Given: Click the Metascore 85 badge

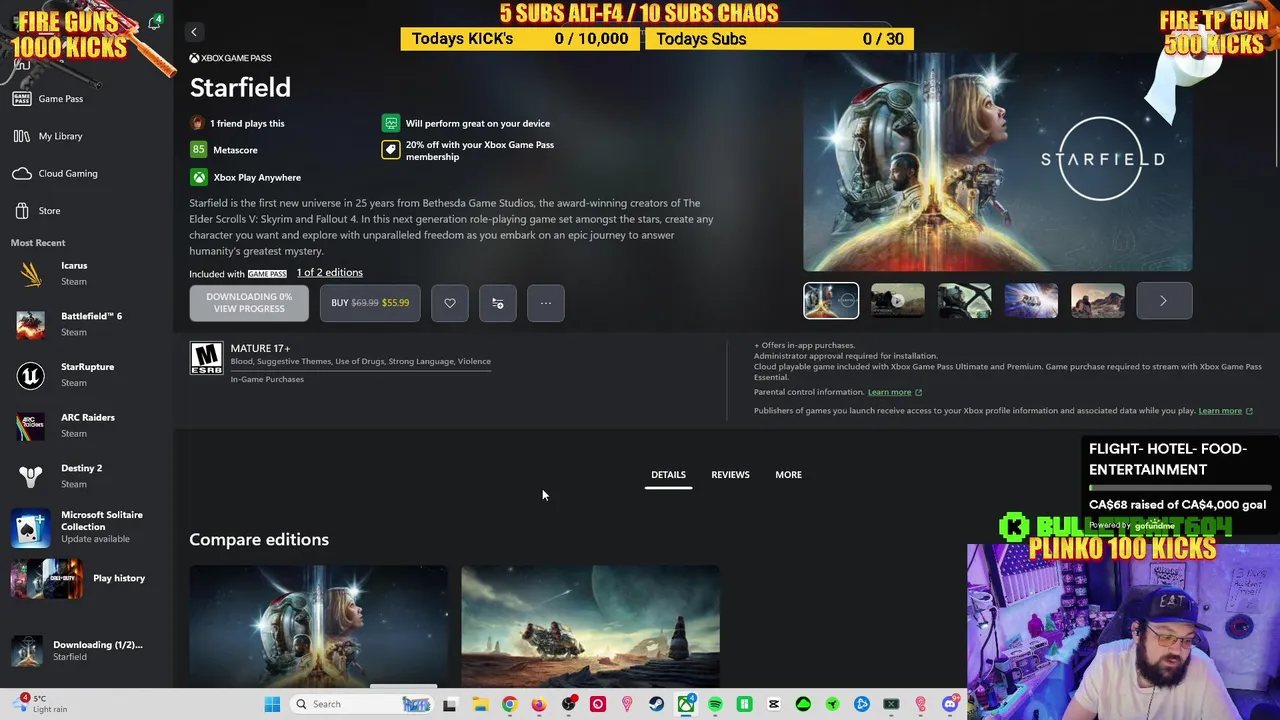Looking at the screenshot, I should click(198, 150).
